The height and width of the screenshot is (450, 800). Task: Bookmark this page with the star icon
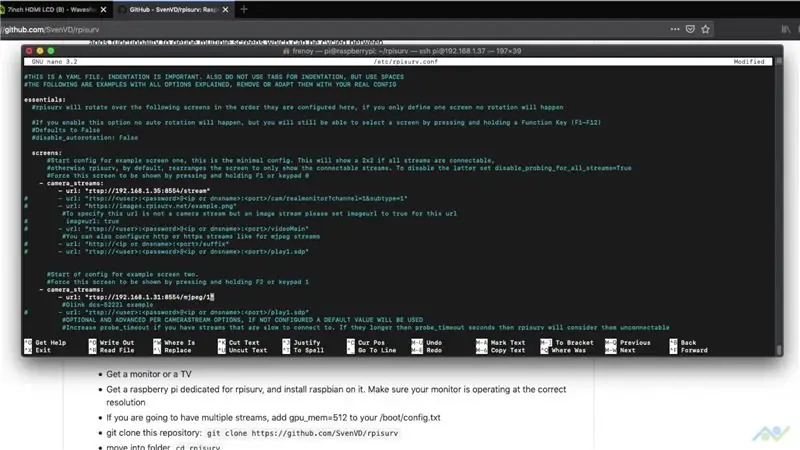point(705,29)
